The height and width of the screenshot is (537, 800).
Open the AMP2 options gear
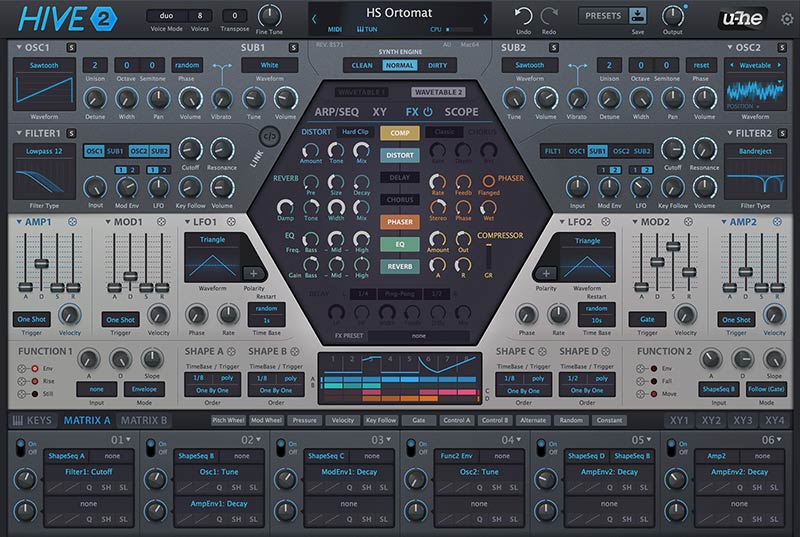[777, 222]
